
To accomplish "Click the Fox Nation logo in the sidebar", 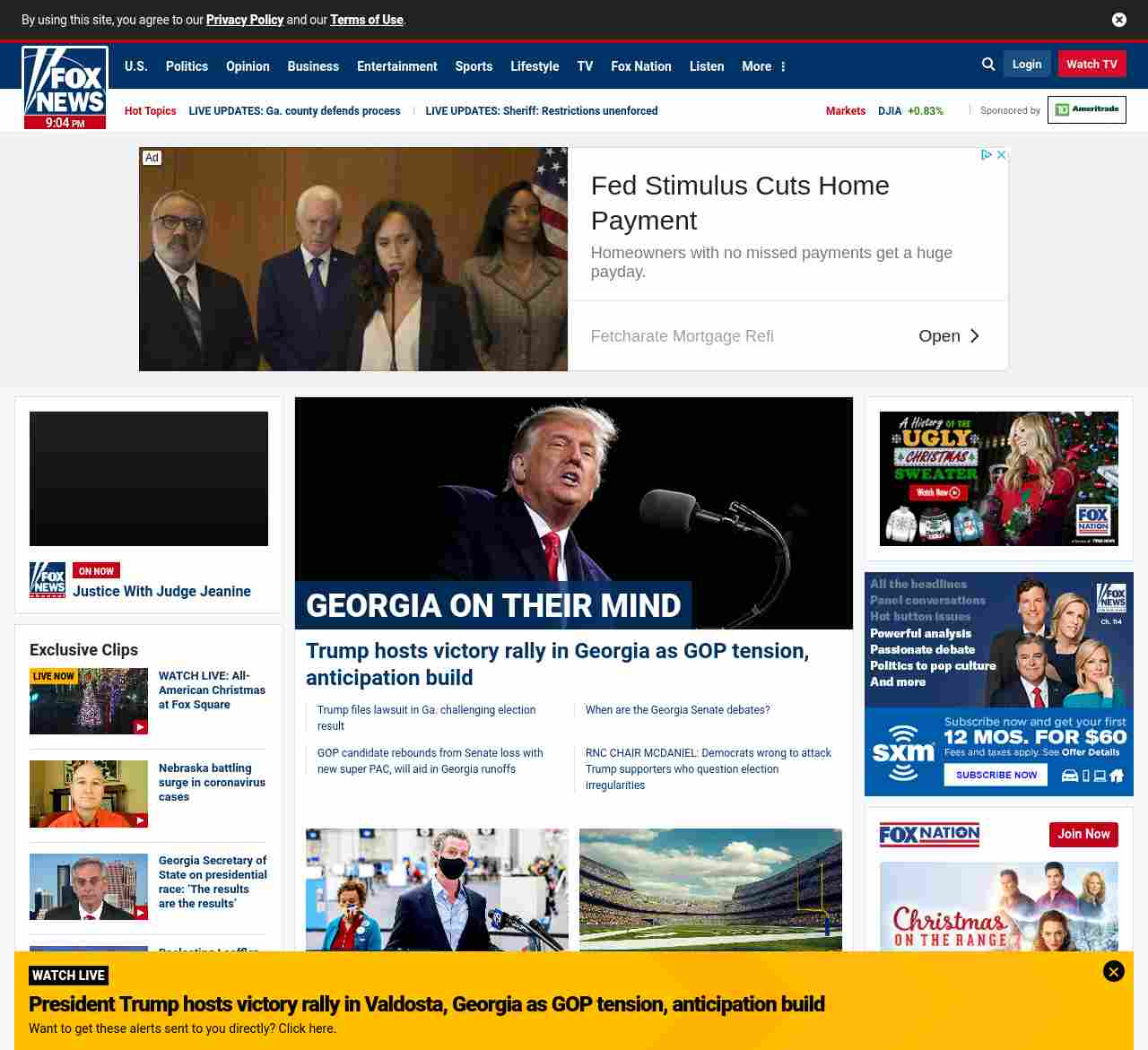I will coord(929,835).
